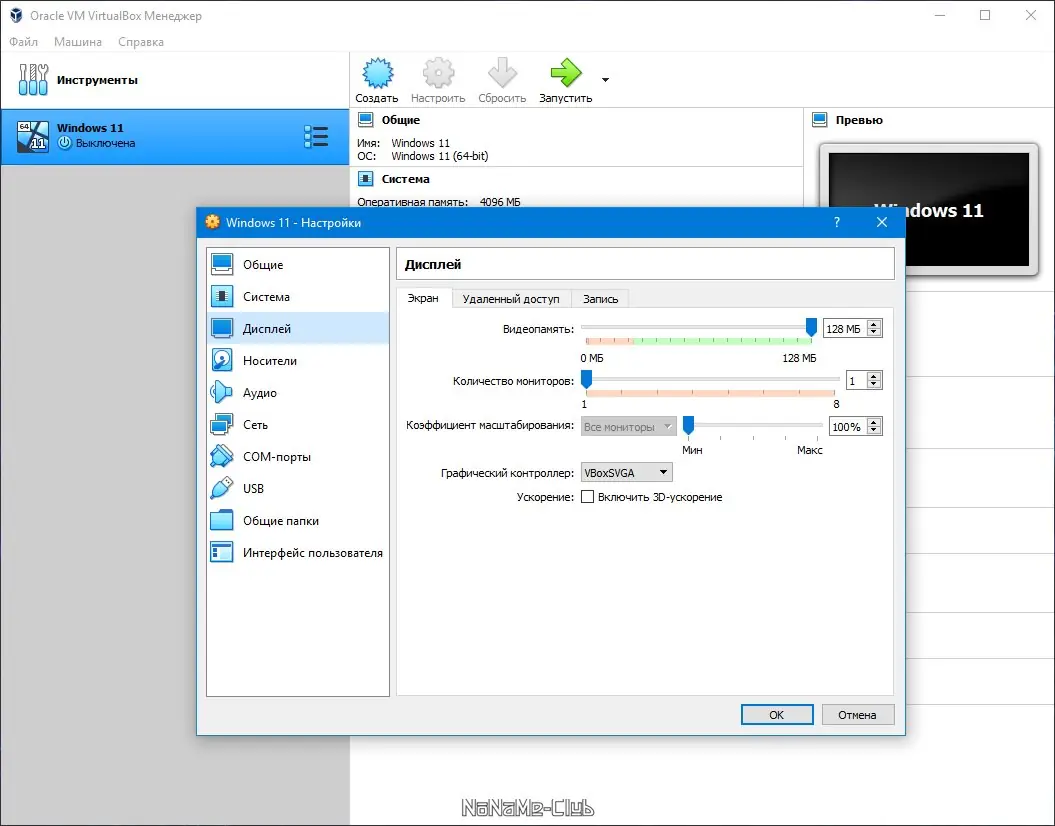The height and width of the screenshot is (826, 1055).
Task: Click the Превью section icon
Action: (x=820, y=120)
